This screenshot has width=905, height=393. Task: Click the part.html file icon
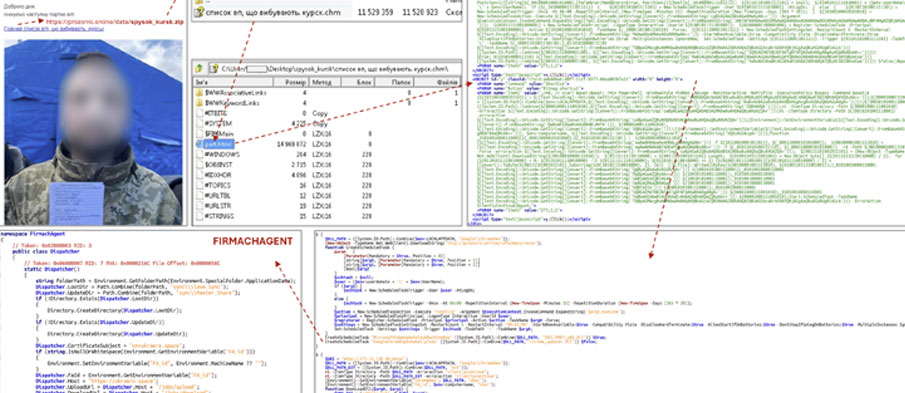click(x=200, y=144)
